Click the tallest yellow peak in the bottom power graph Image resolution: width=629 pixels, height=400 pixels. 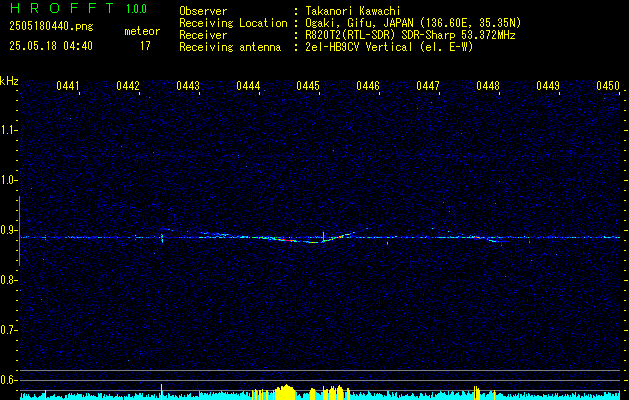pos(286,392)
